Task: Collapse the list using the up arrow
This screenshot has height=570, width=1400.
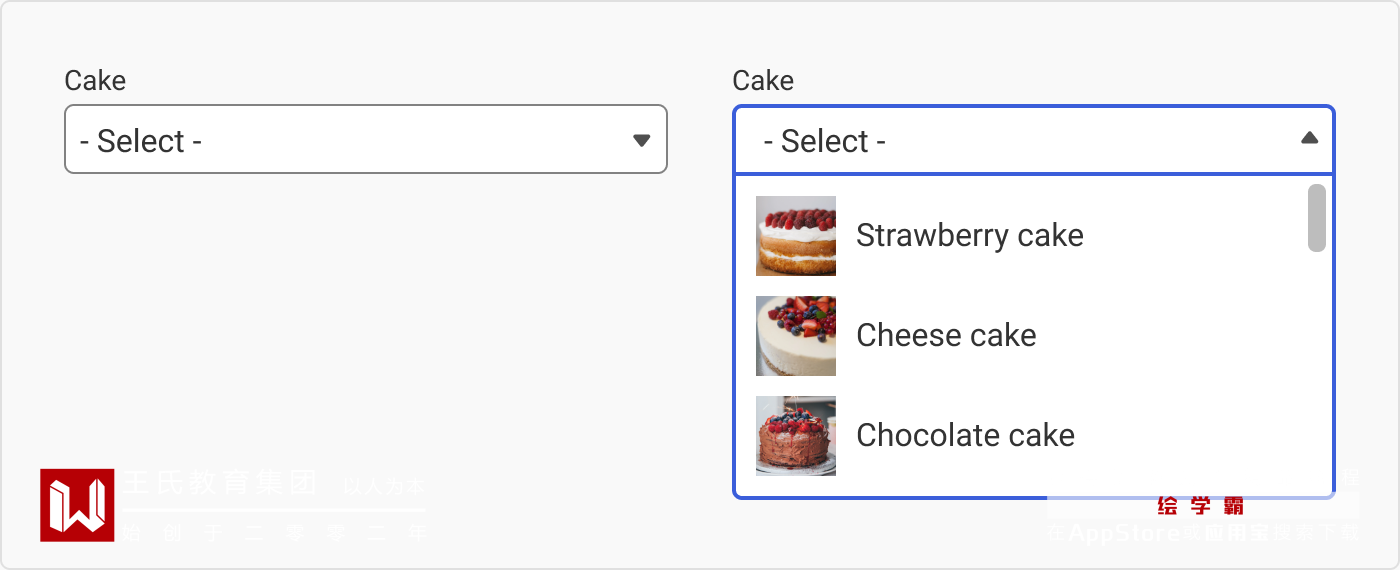Action: coord(1309,138)
